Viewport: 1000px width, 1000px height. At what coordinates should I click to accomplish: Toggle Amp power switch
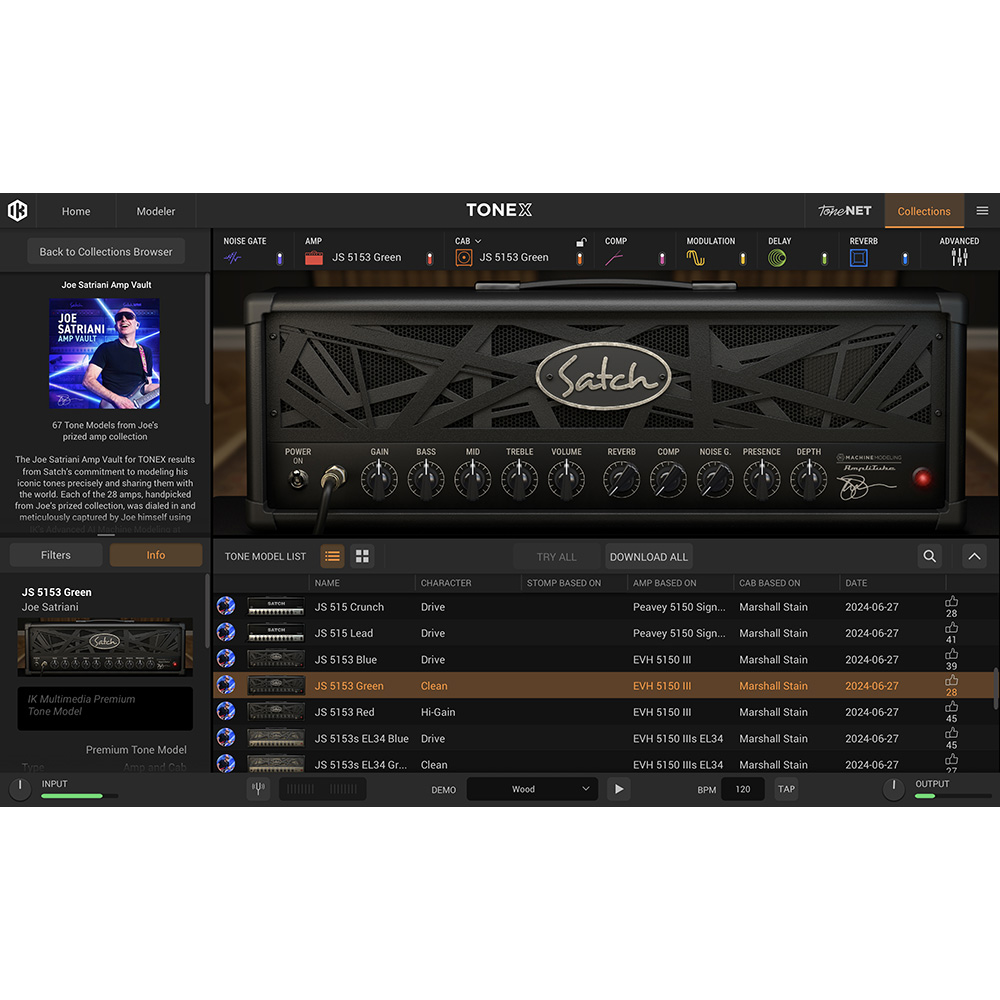click(x=429, y=258)
